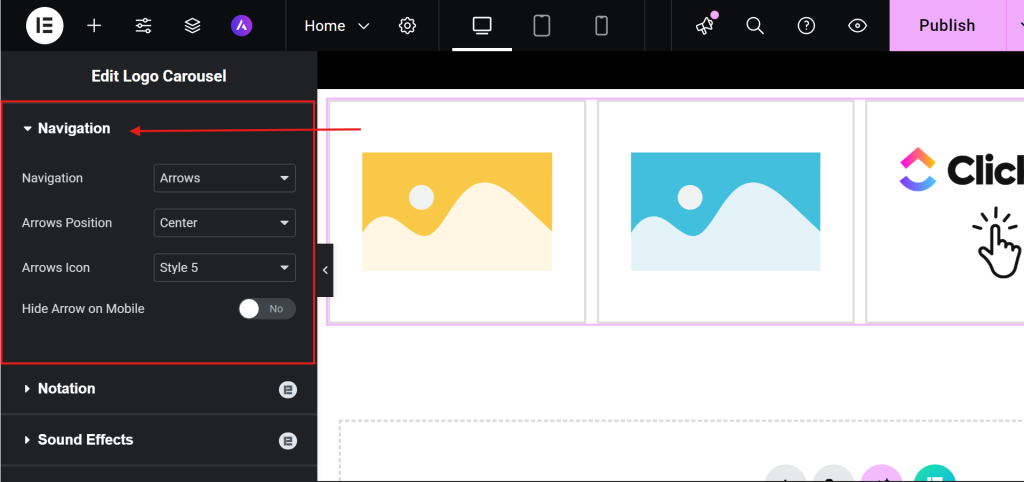The height and width of the screenshot is (482, 1024).
Task: Open Publish options dropdown arrow
Action: [x=1016, y=25]
